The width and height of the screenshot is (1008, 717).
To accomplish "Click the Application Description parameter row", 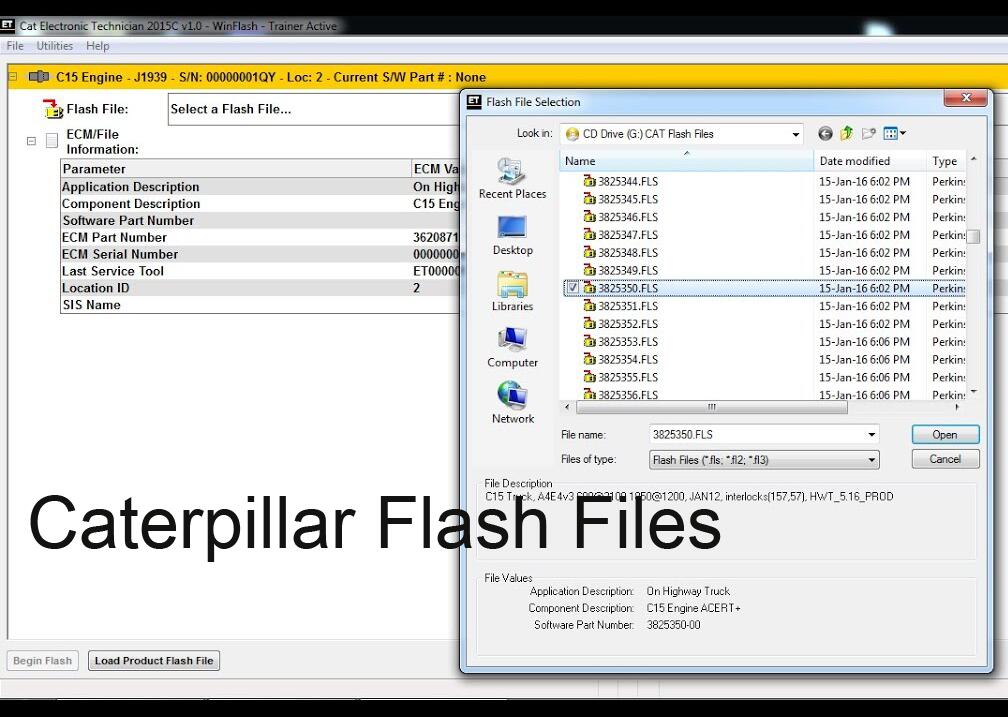I will [260, 186].
